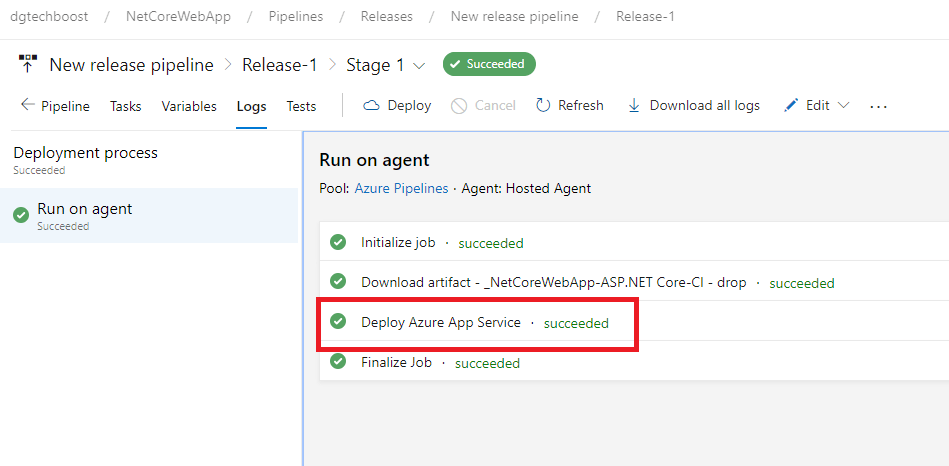Expand the Stage 1 dropdown chevron
Screen dimensions: 949x466
click(419, 65)
